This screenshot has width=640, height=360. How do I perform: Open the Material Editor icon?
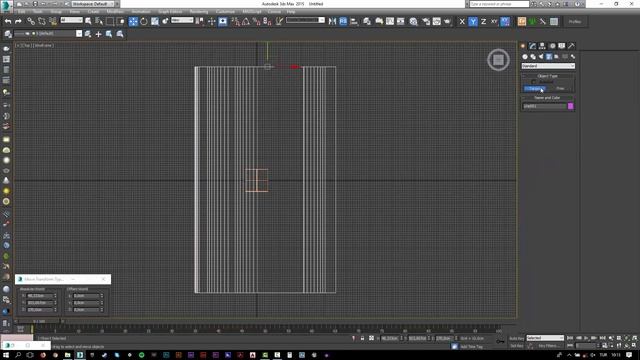click(413, 21)
